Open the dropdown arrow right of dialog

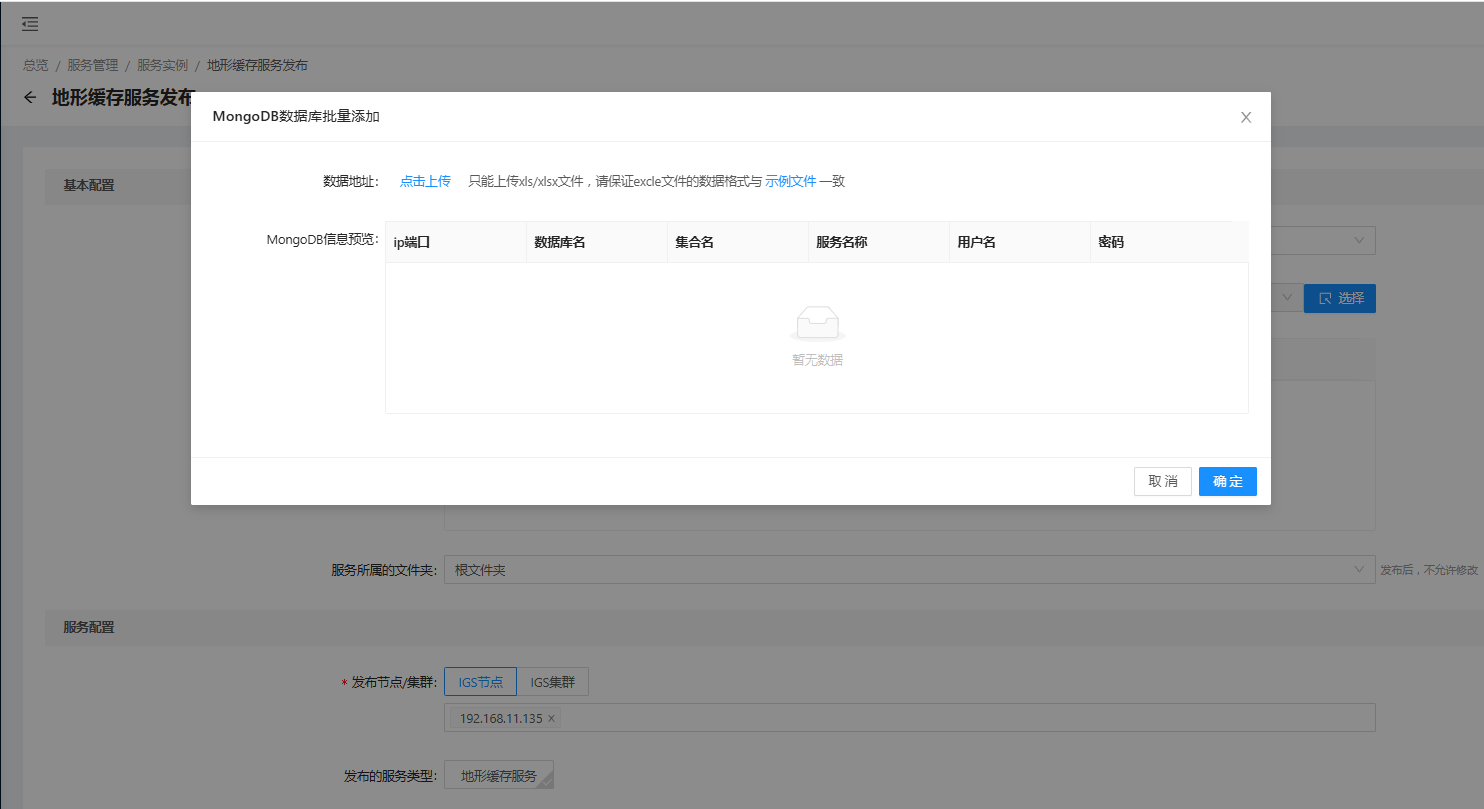pyautogui.click(x=1359, y=240)
